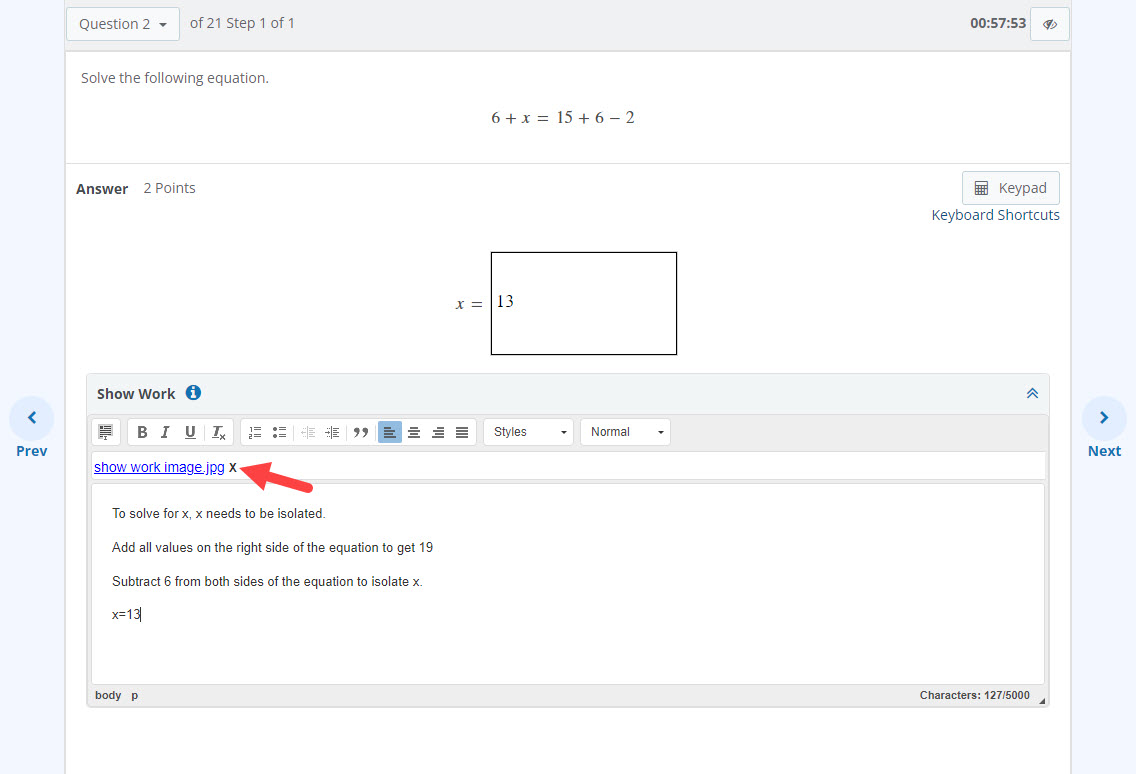Toggle left text alignment
Screen dimensions: 1136x774
pos(390,432)
